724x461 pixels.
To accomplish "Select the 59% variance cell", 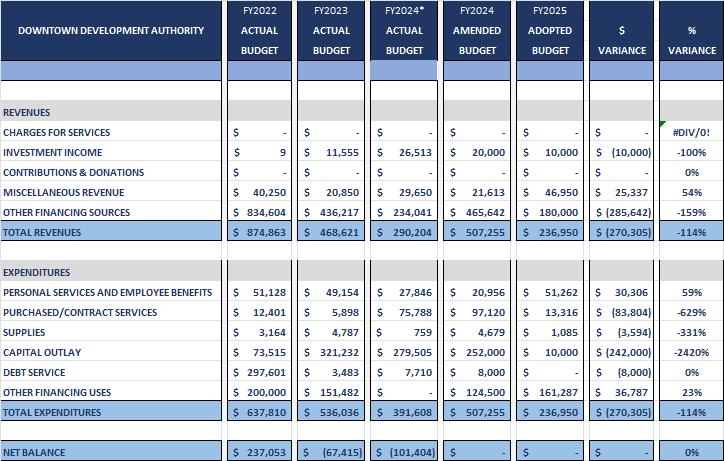I will [692, 292].
